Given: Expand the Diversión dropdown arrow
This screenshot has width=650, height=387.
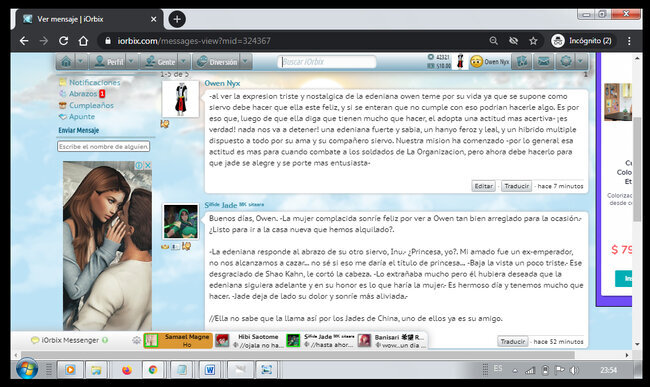Looking at the screenshot, I should point(245,62).
